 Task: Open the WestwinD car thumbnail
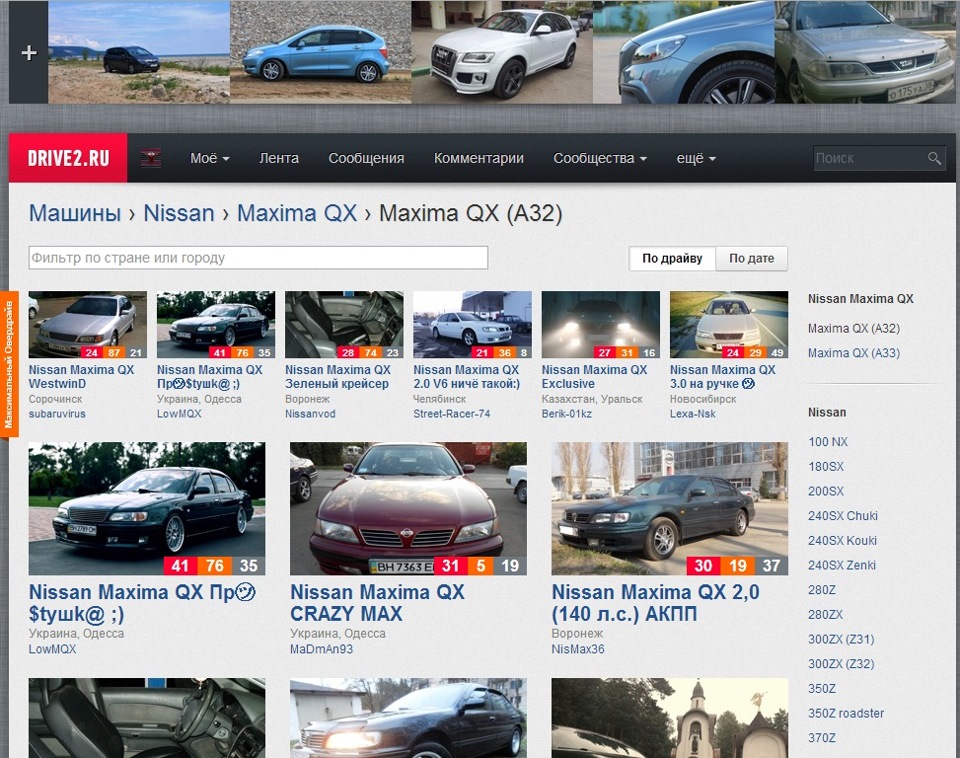pyautogui.click(x=88, y=325)
